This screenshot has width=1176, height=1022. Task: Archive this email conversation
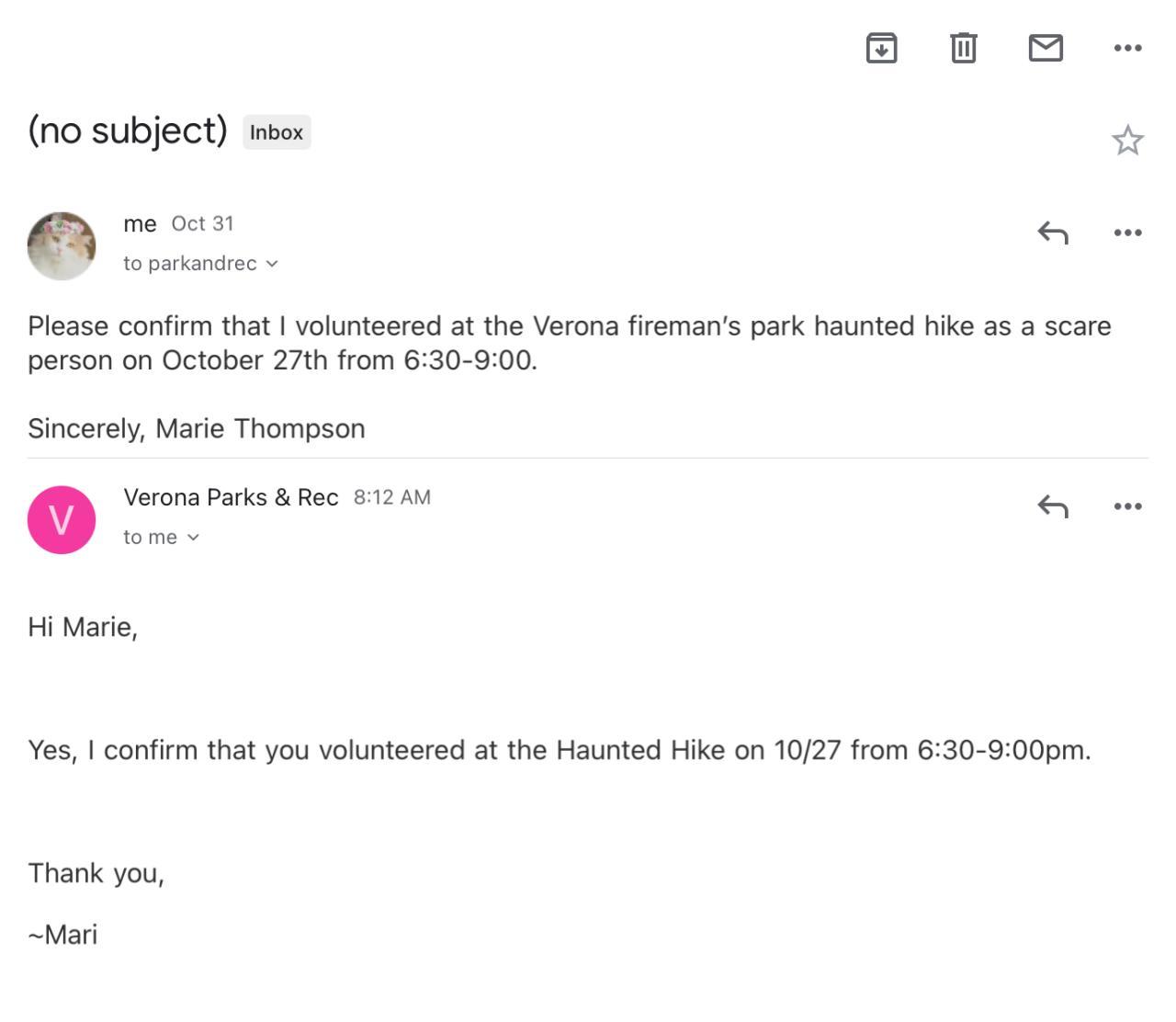point(881,48)
